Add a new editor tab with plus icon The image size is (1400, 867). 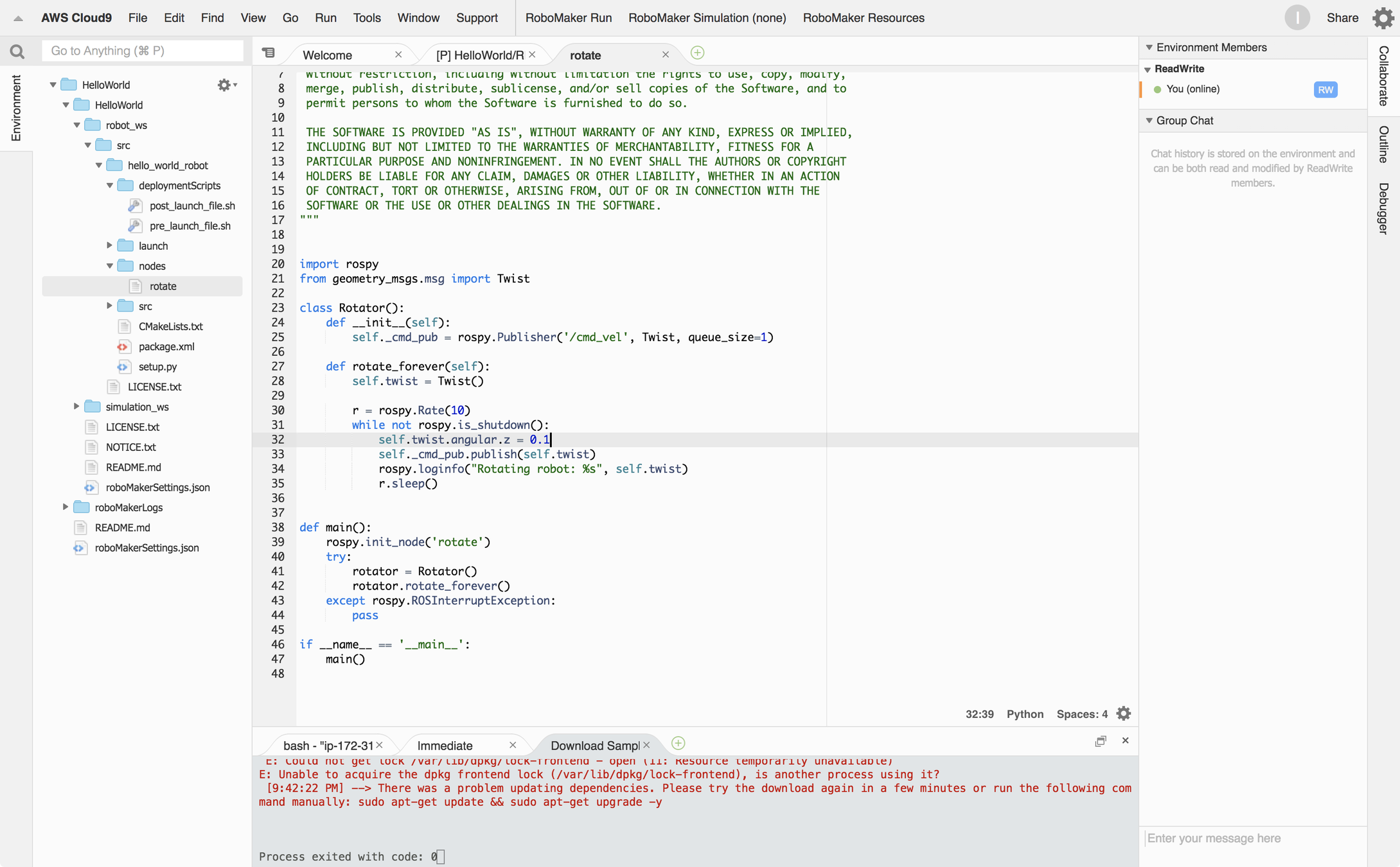click(697, 53)
